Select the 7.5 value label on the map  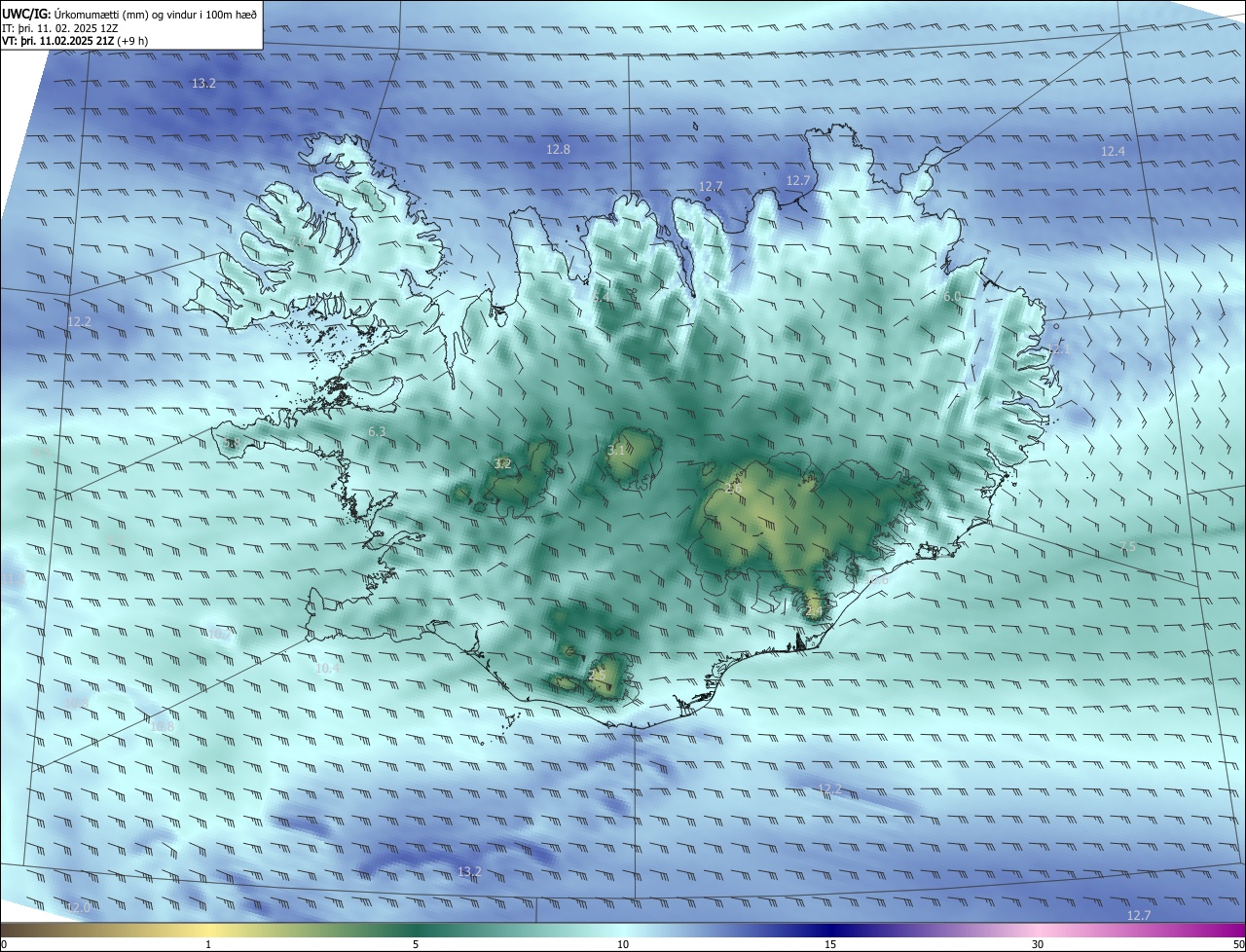pyautogui.click(x=1127, y=546)
